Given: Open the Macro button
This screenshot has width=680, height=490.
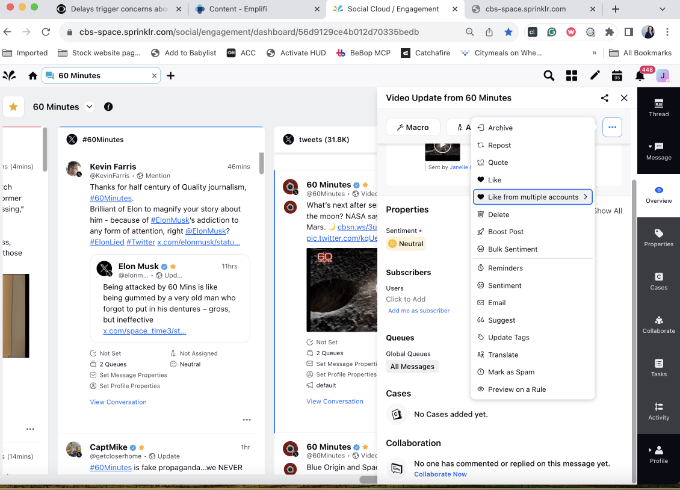Looking at the screenshot, I should pyautogui.click(x=413, y=127).
